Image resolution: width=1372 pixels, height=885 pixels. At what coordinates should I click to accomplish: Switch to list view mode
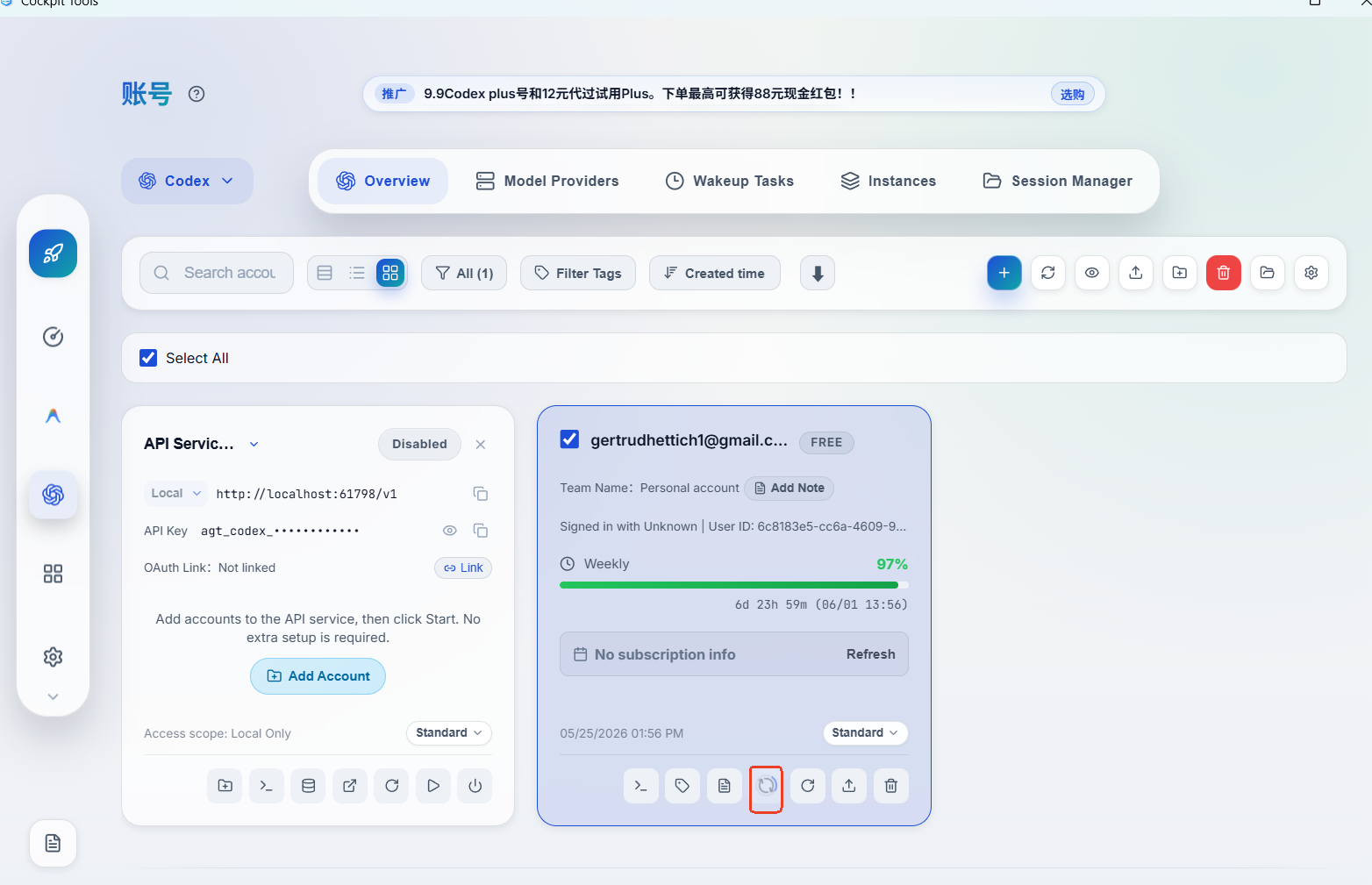(x=357, y=273)
